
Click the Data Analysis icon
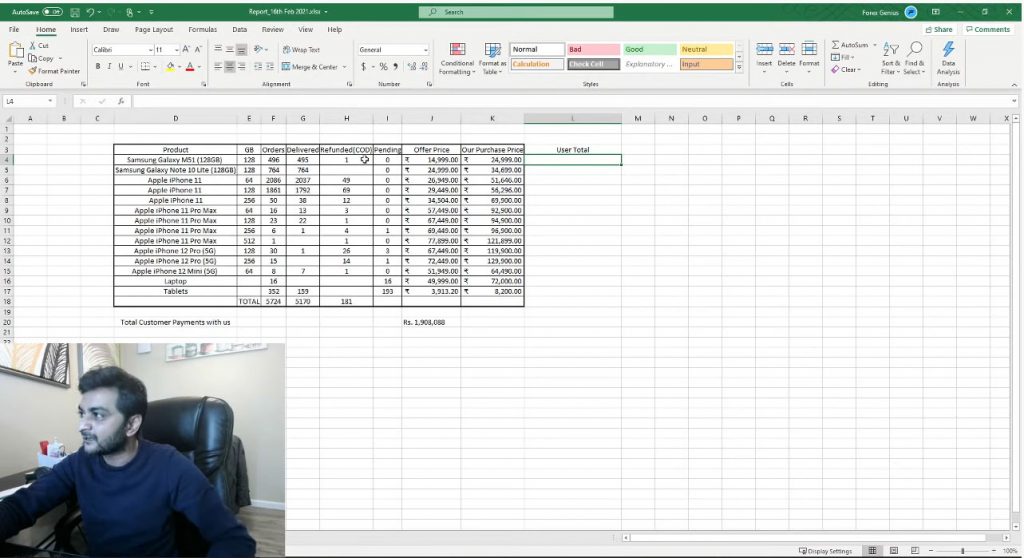pyautogui.click(x=948, y=57)
